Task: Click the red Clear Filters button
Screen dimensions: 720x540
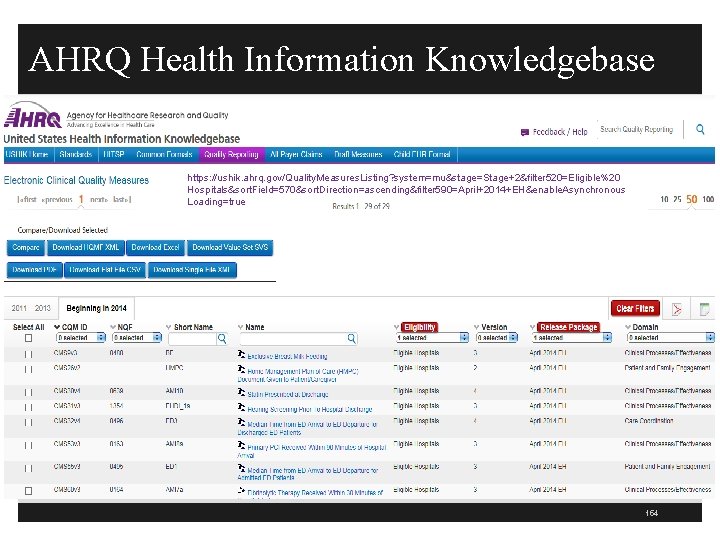Action: 636,309
